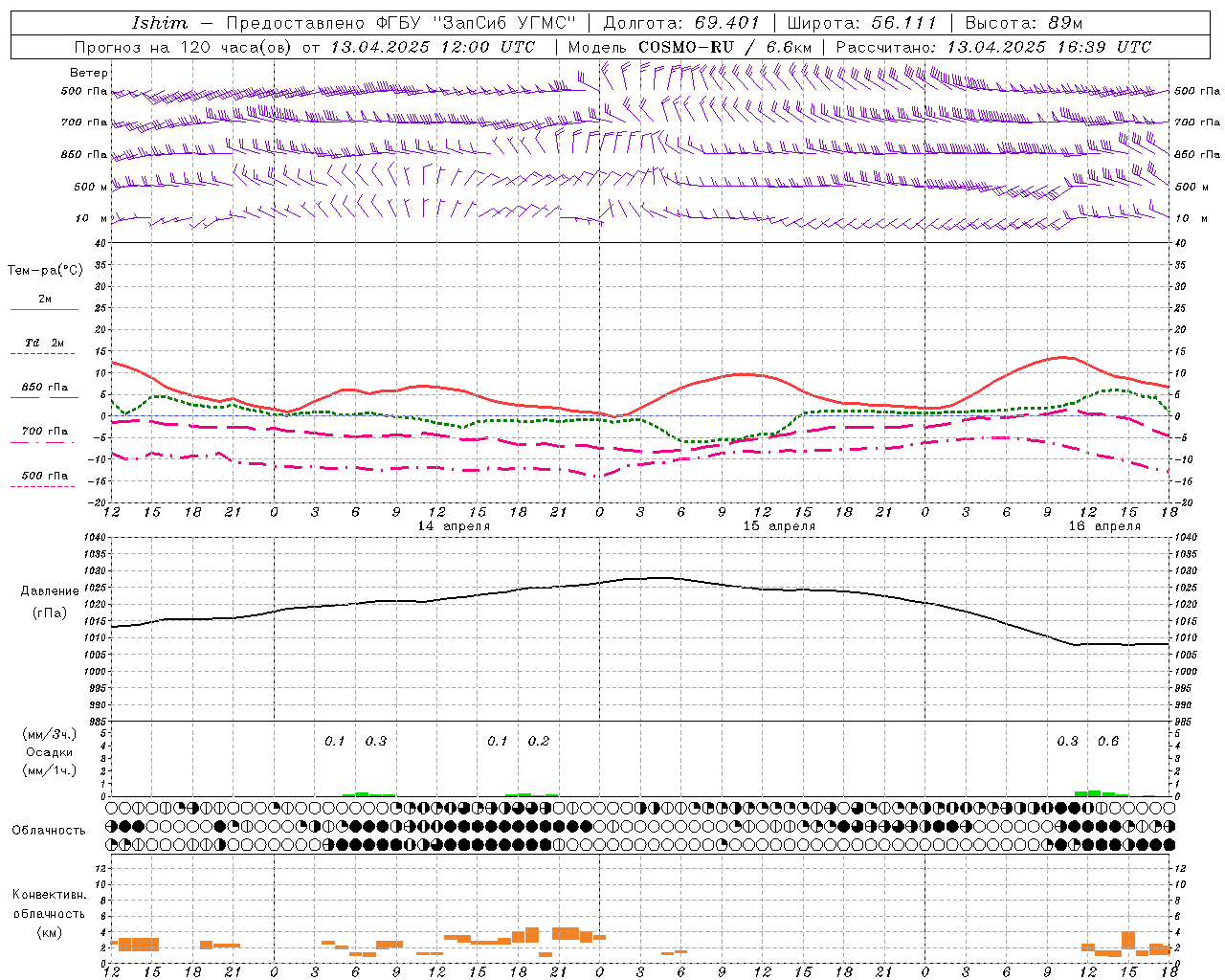Click the 'Широта: 56.111' latitude value
This screenshot has width=1225, height=980.
pos(862,23)
